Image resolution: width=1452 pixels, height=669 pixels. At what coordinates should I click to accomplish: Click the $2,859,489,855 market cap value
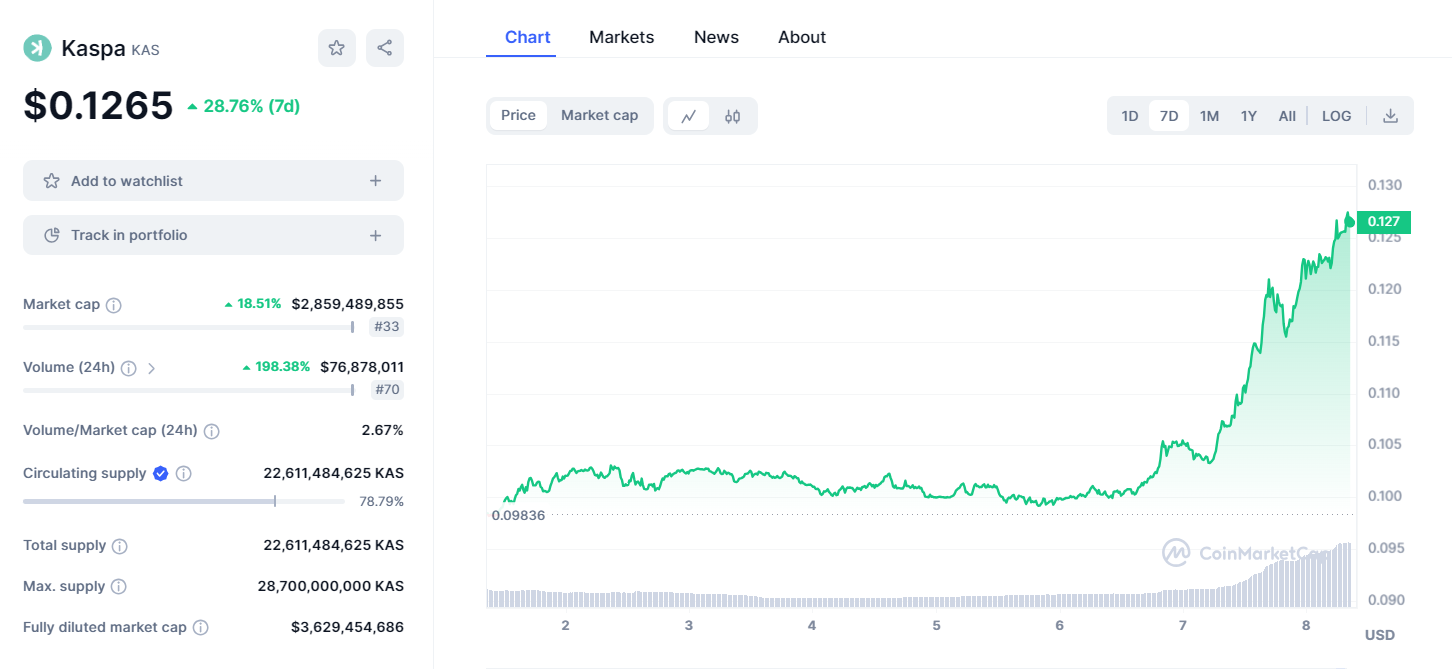(x=348, y=304)
